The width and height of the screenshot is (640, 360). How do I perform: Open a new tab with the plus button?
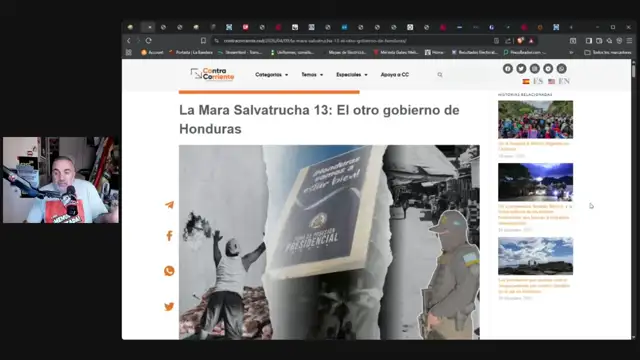[x=571, y=27]
